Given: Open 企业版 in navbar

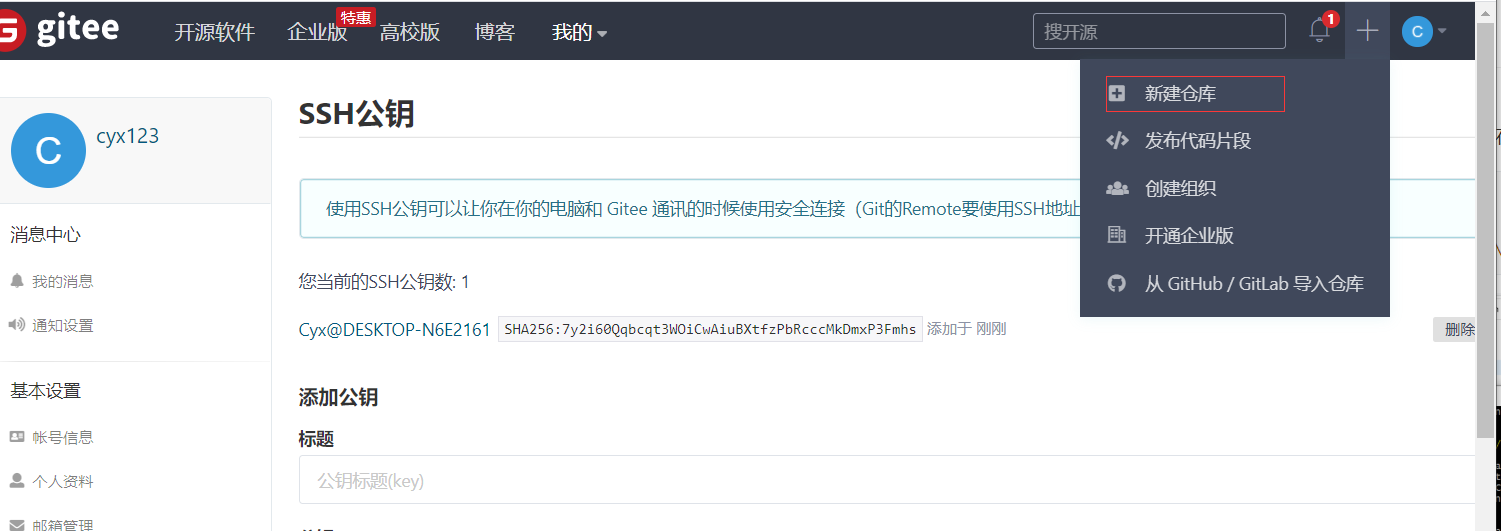Looking at the screenshot, I should [317, 32].
